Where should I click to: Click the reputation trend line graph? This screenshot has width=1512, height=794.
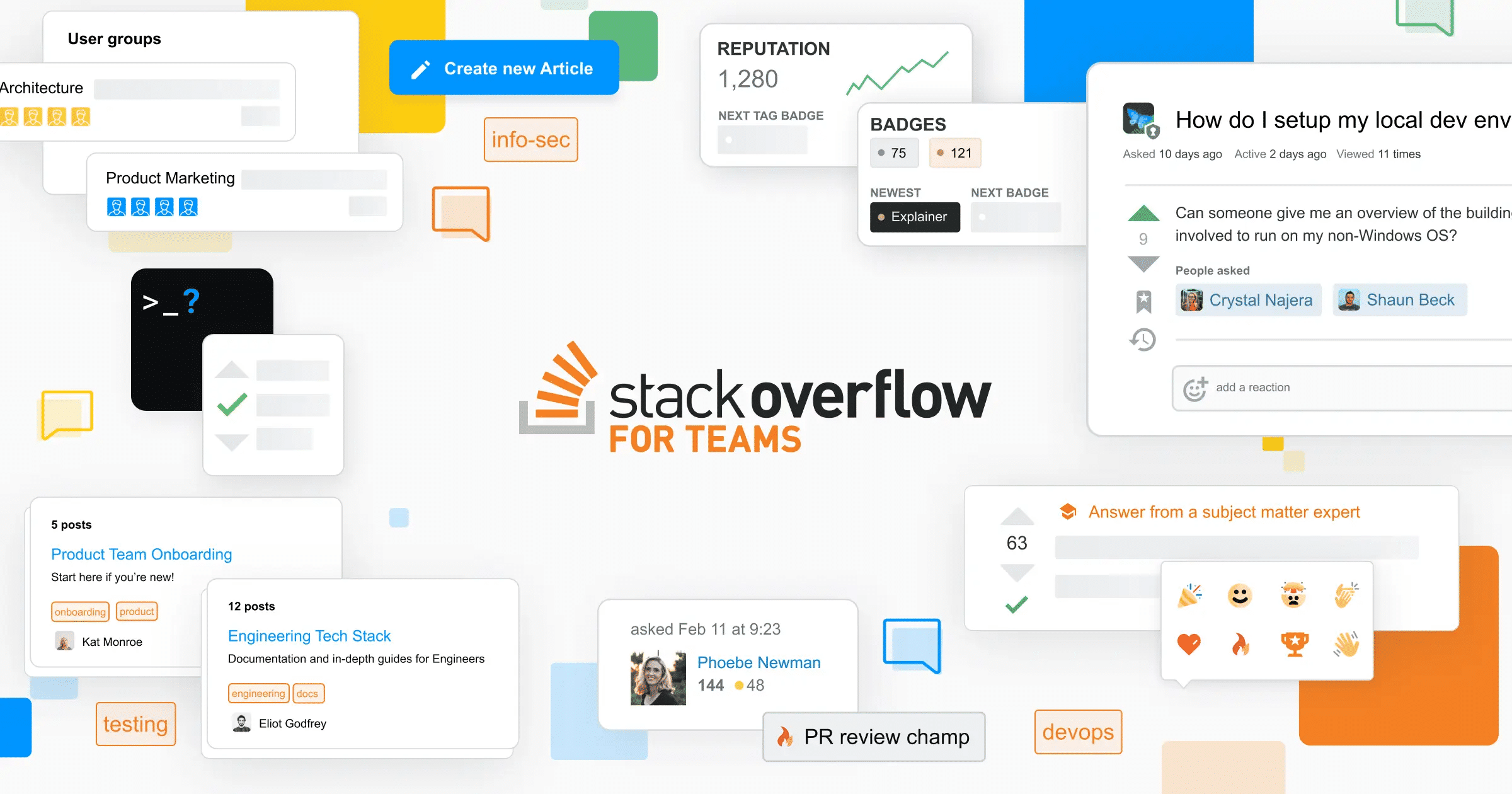pyautogui.click(x=897, y=73)
